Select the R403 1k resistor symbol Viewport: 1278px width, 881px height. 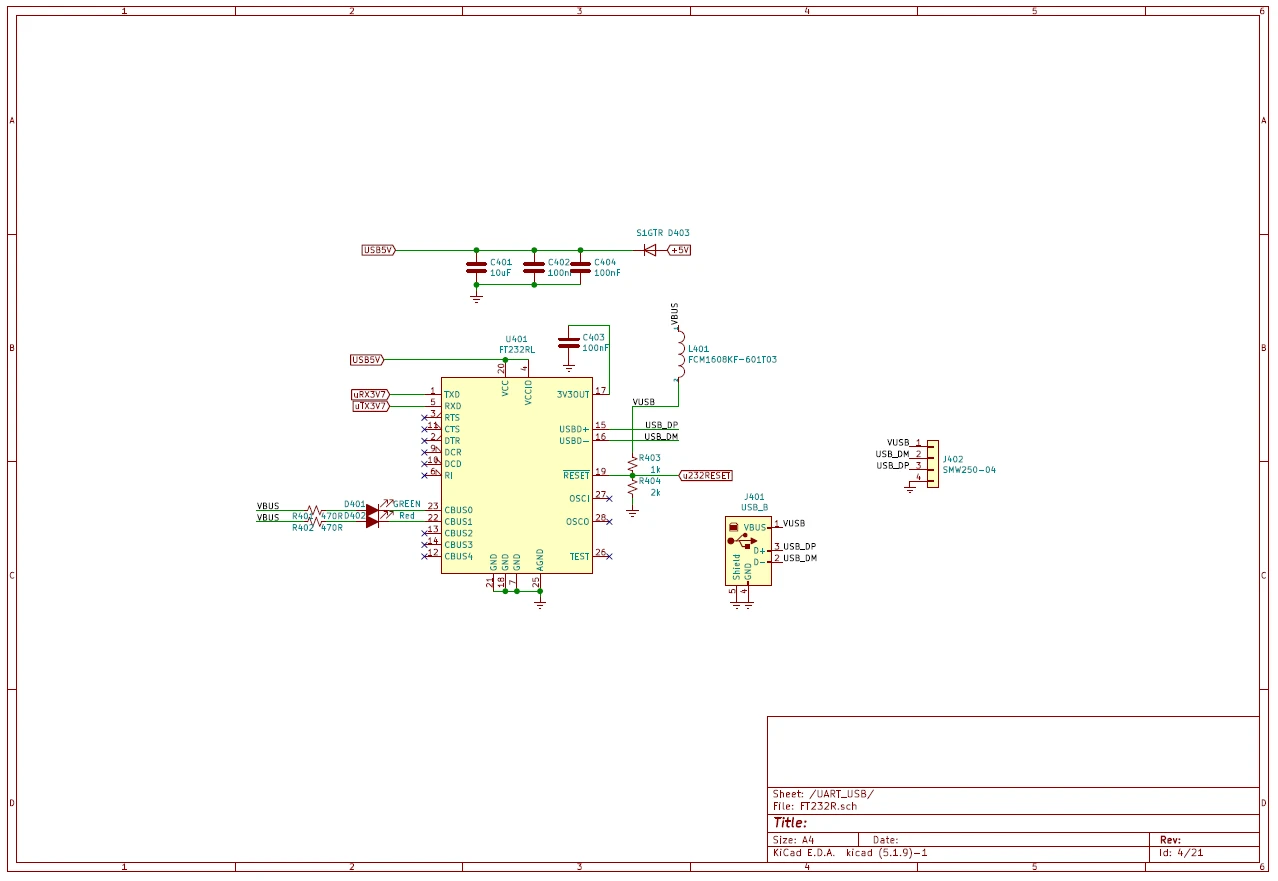[632, 464]
